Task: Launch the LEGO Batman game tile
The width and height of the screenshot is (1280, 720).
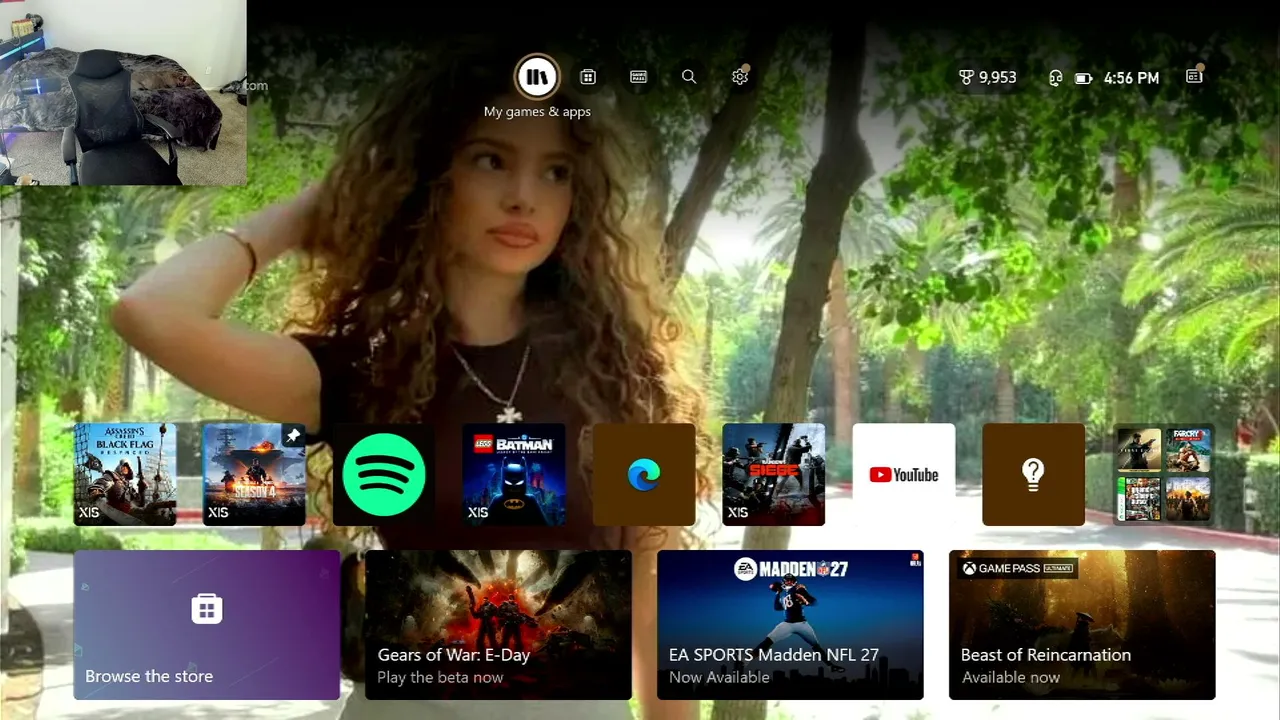Action: [514, 474]
